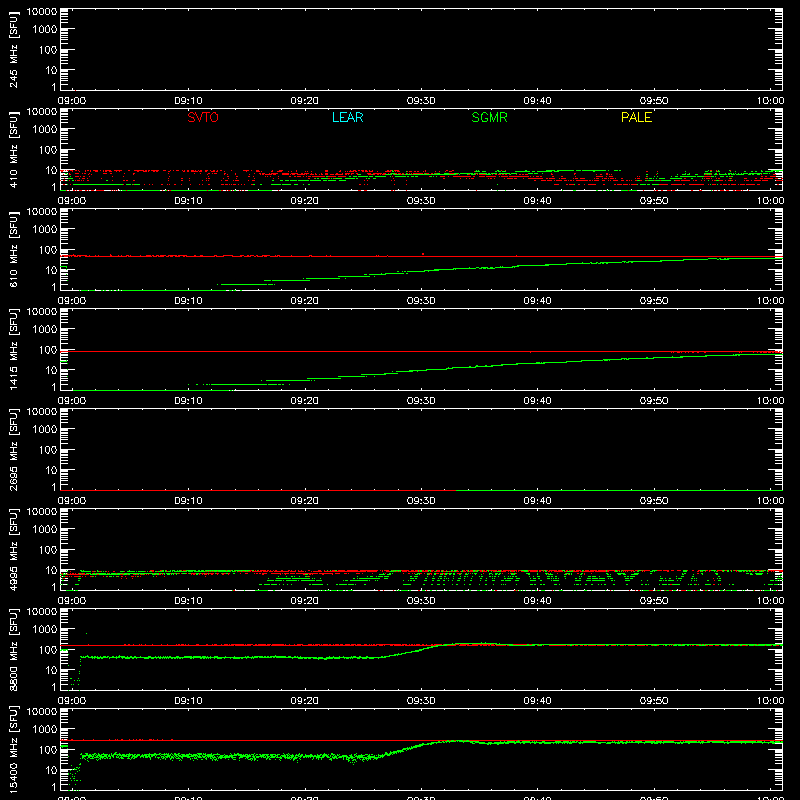The height and width of the screenshot is (800, 800).
Task: Click the 09:50 time label under 610 MHz panel
Action: [x=654, y=301]
